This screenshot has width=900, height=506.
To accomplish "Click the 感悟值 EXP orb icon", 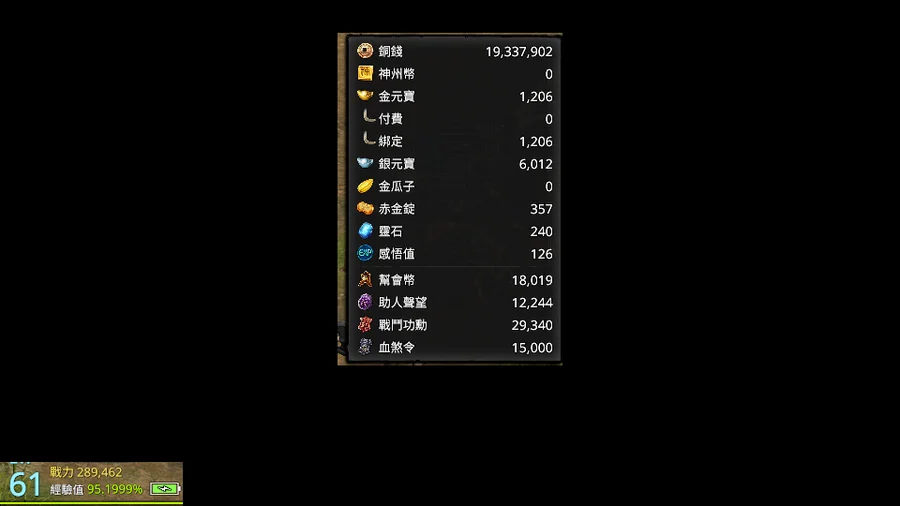I will (365, 253).
